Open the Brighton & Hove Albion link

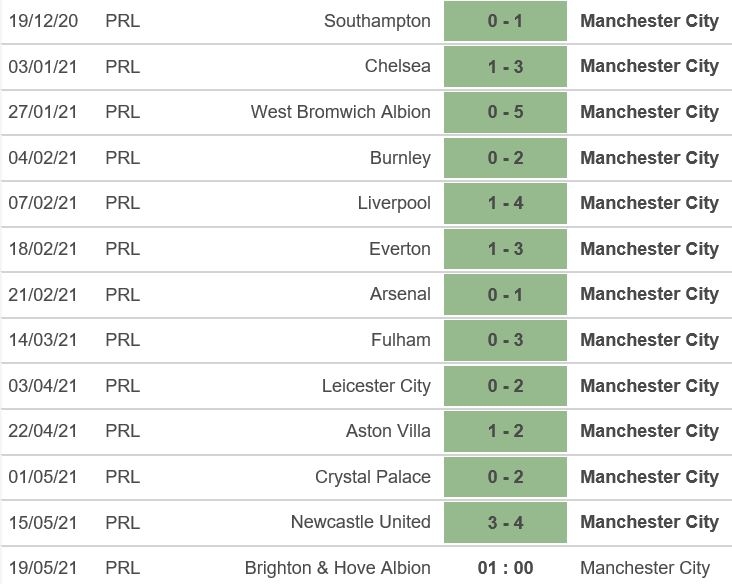338,568
